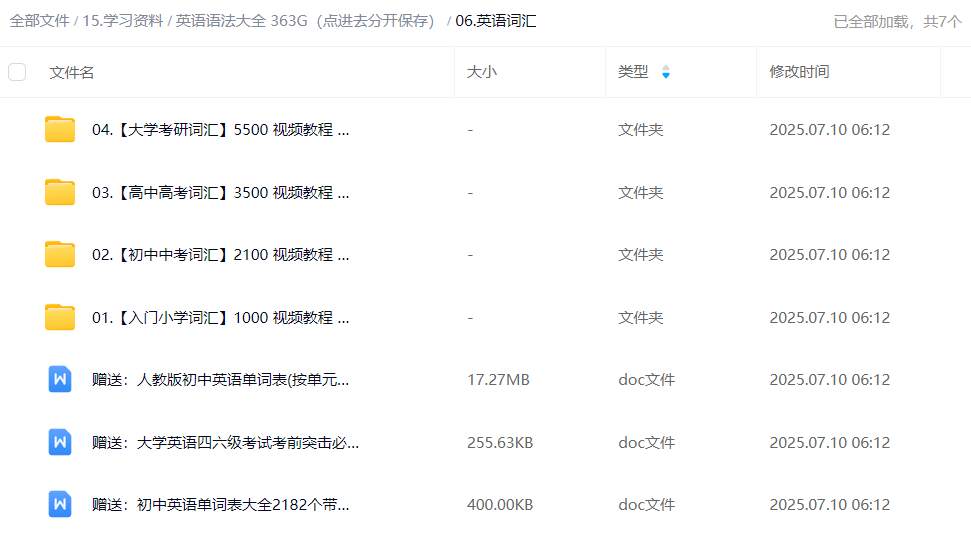Sort the list by 大小 column

481,72
